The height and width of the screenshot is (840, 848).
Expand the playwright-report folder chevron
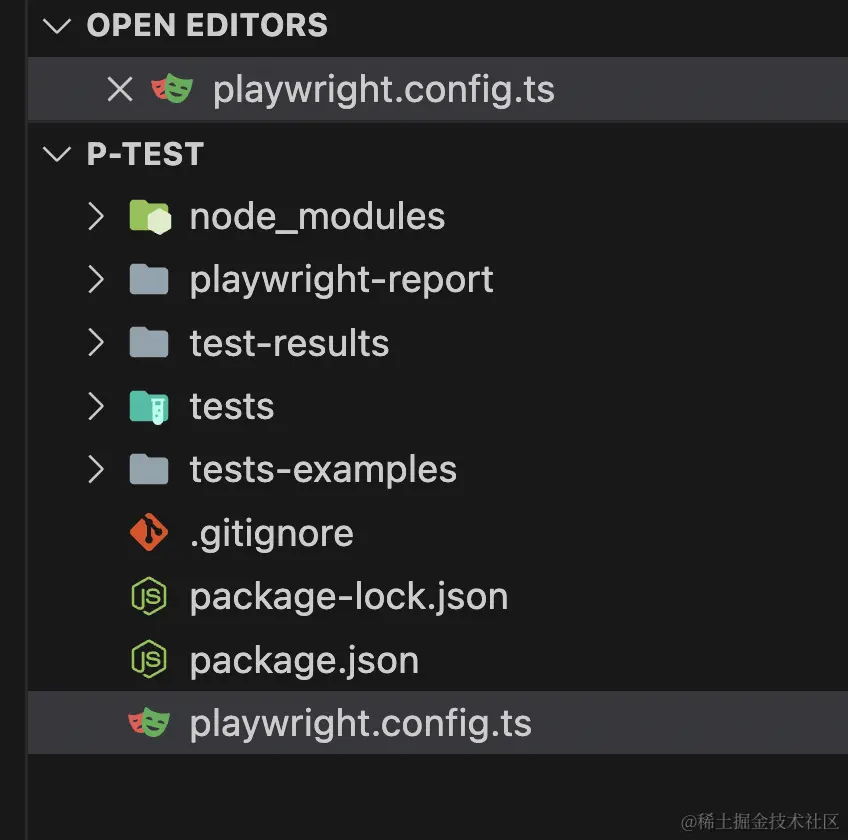click(96, 280)
